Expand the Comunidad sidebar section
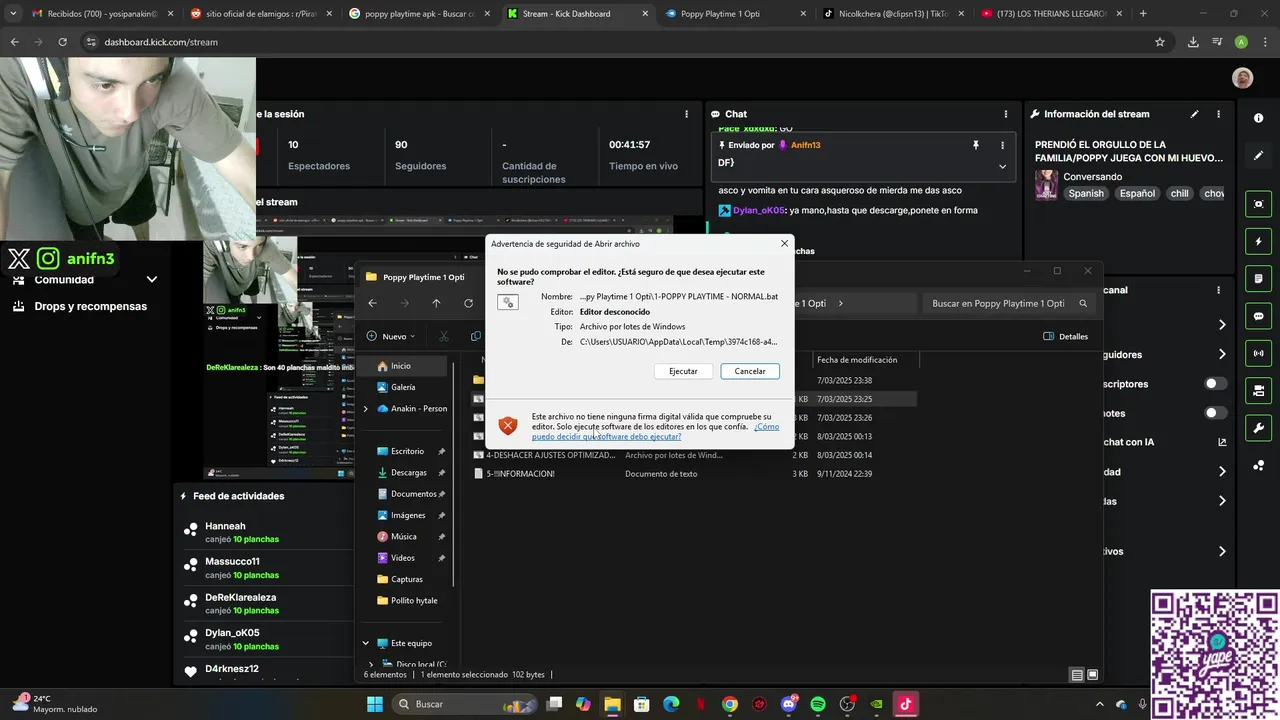The height and width of the screenshot is (720, 1280). coord(152,280)
